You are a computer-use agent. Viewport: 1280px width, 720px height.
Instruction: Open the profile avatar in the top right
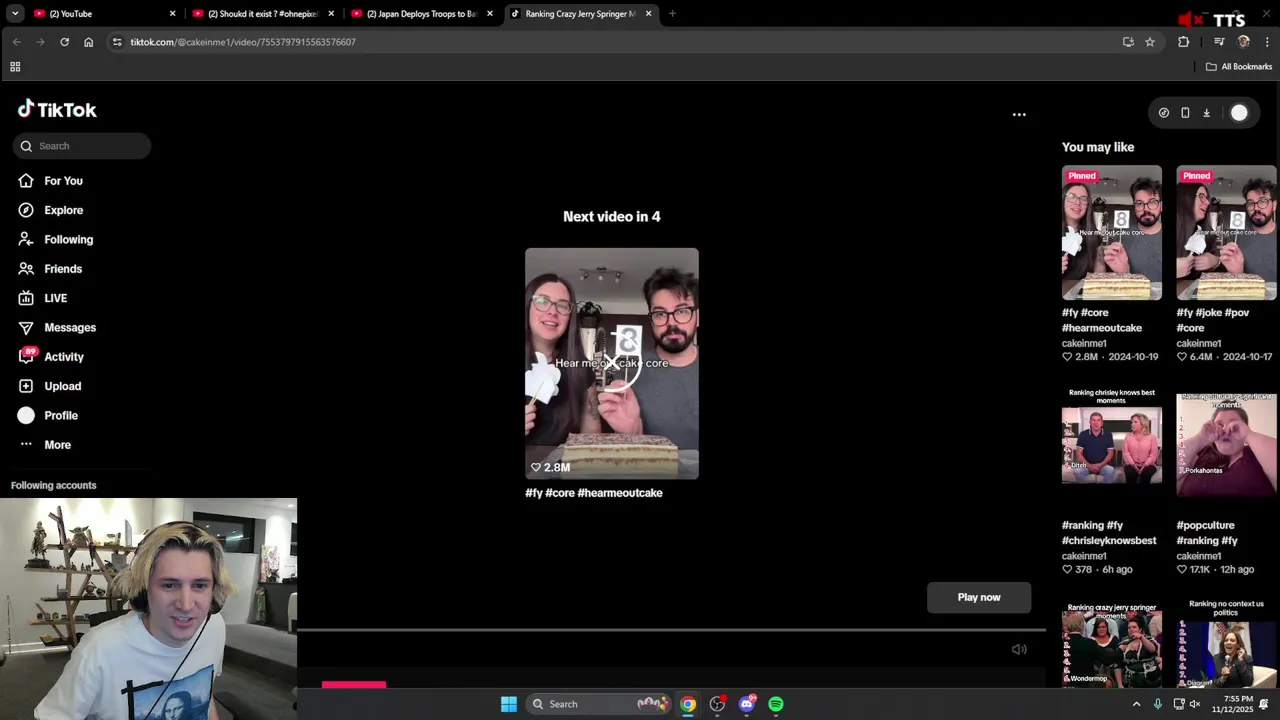(x=1239, y=113)
